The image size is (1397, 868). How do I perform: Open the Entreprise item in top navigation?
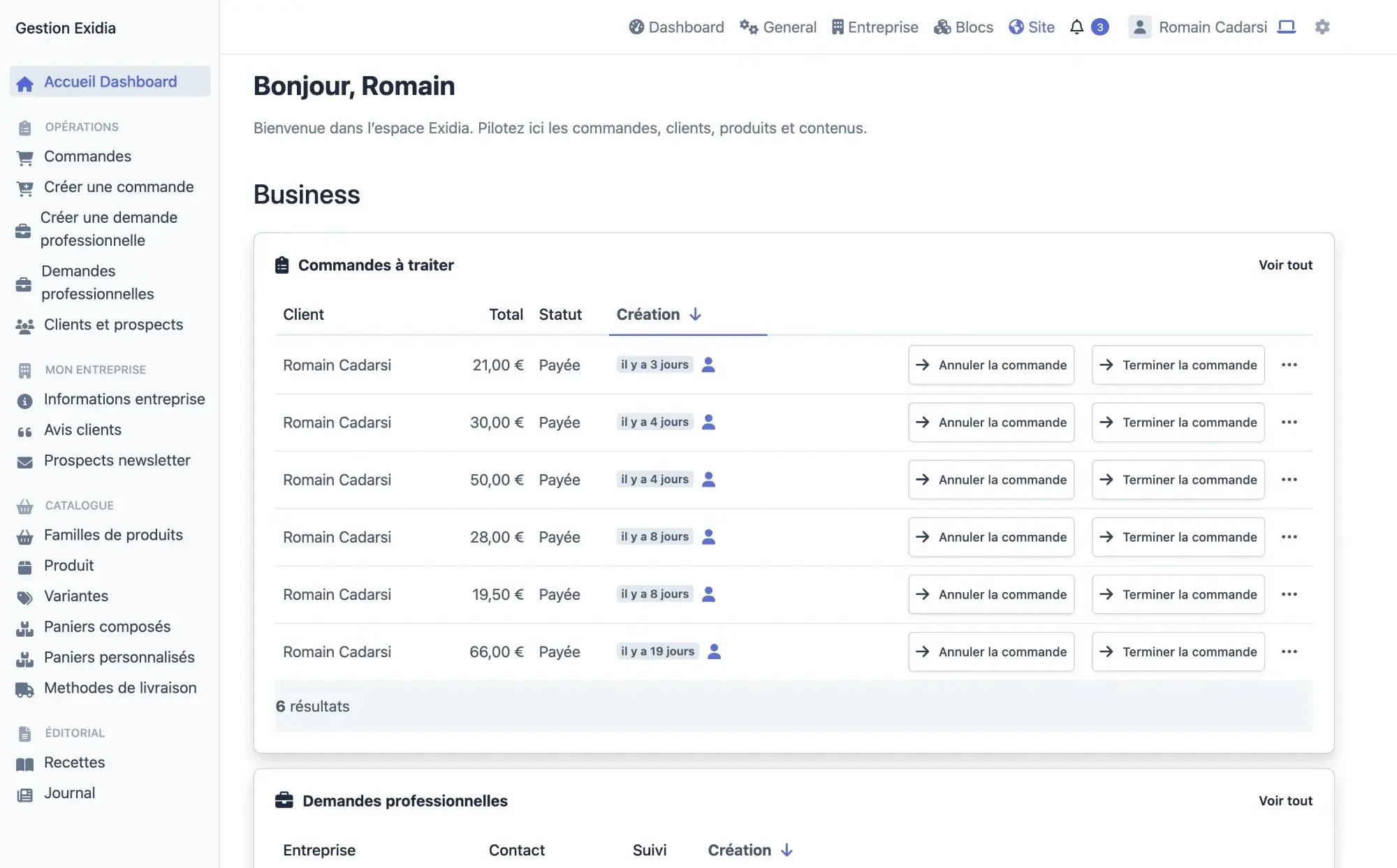pyautogui.click(x=875, y=27)
